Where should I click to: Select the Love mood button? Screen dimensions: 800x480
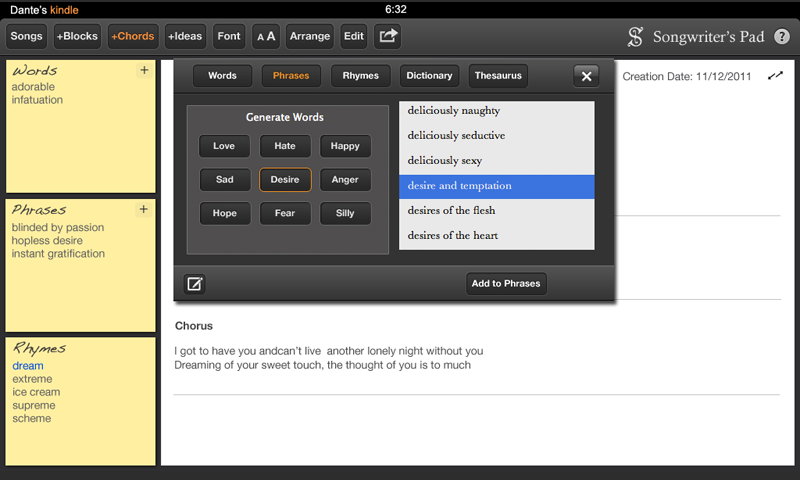click(x=224, y=146)
